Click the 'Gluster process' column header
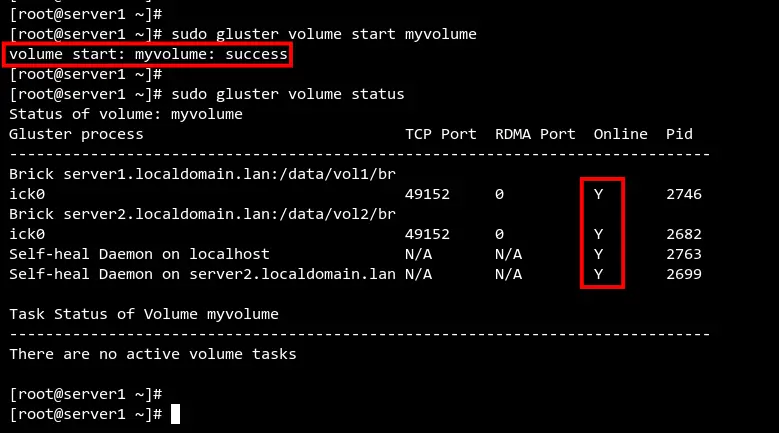Viewport: 779px width, 433px height. coord(76,134)
